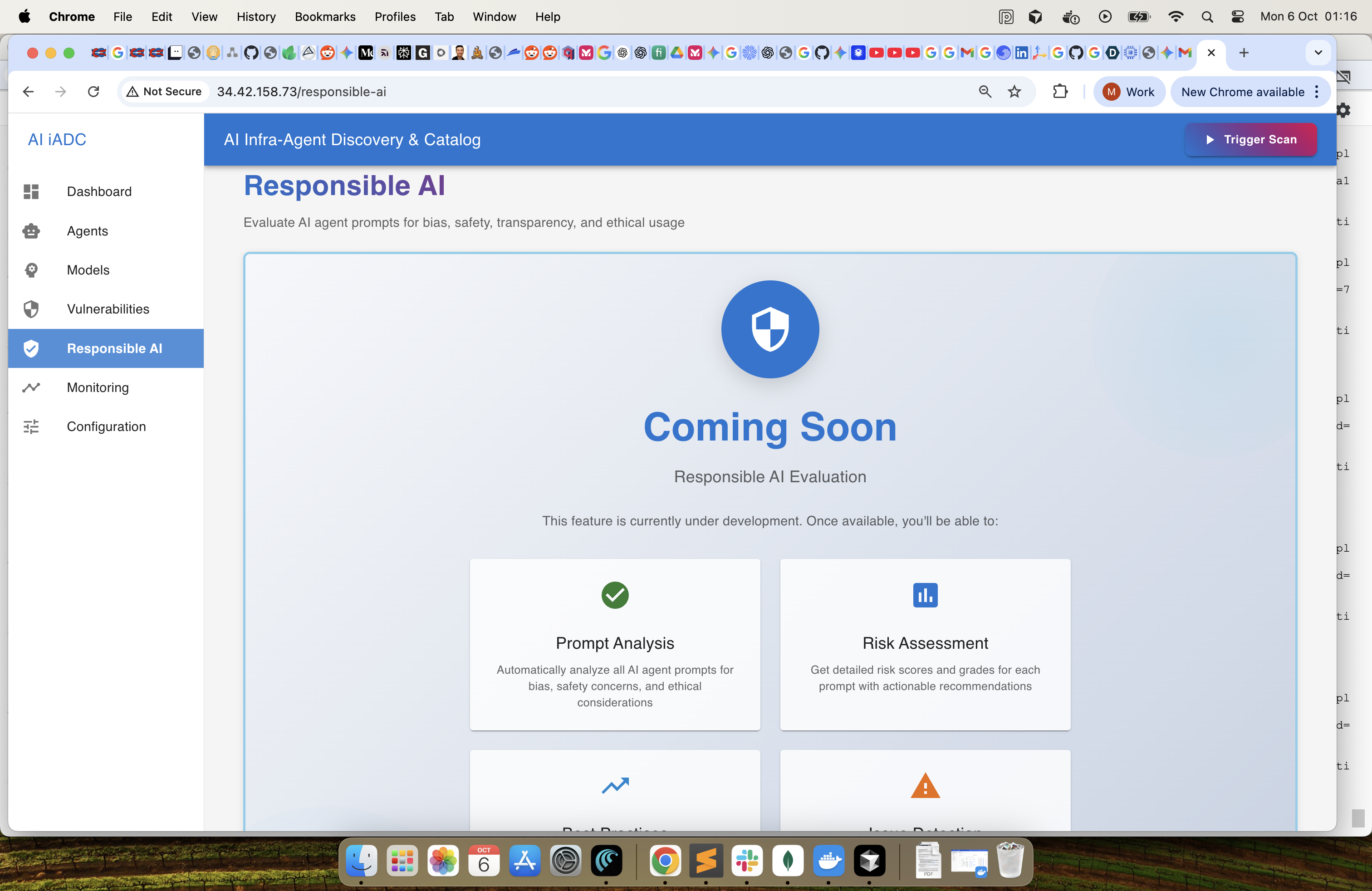The width and height of the screenshot is (1372, 891).
Task: Open Chrome three-dot menu
Action: pos(1317,92)
